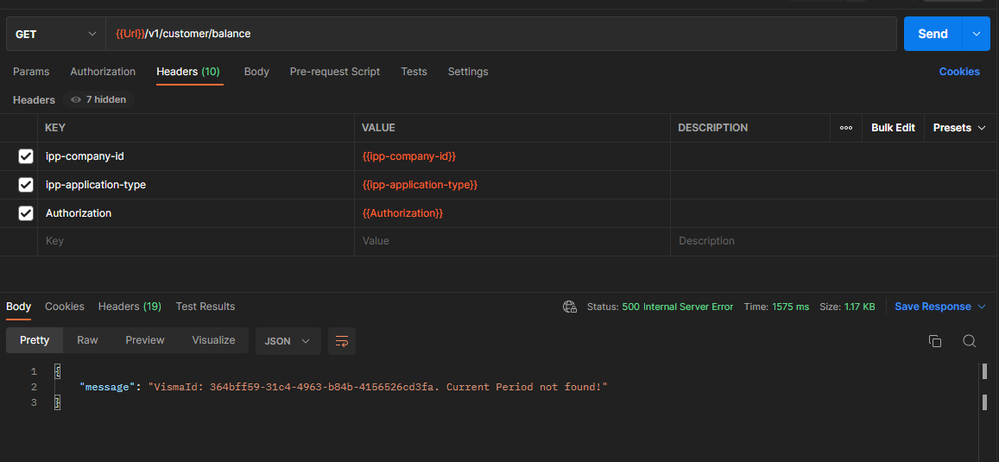Open the Pre-request Script tab

click(334, 71)
